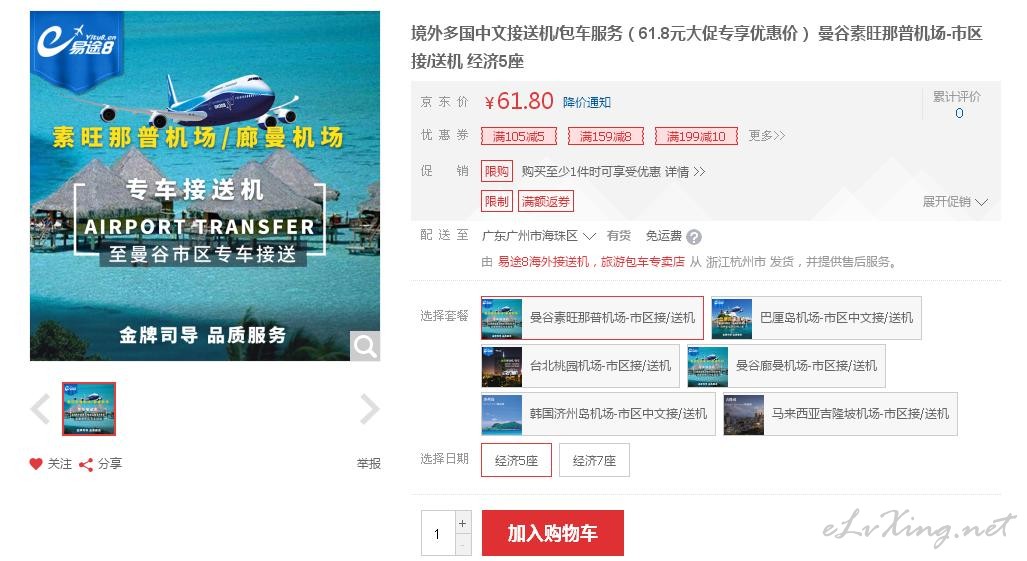1027x561 pixels.
Task: Choose 马来西亚吉隆坡机场-市区接/送机 package
Action: (840, 414)
